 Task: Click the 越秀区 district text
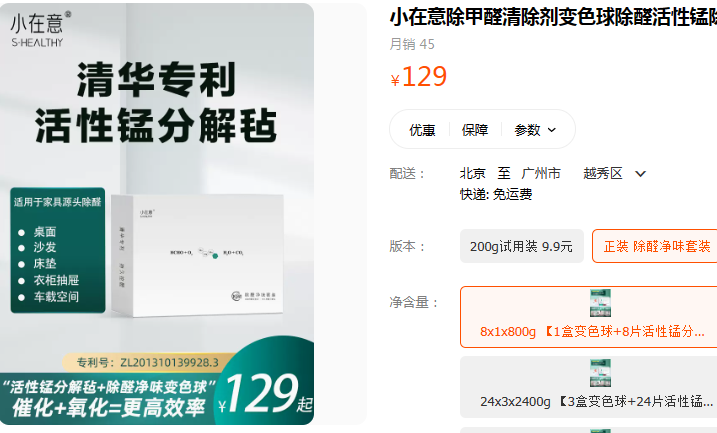pyautogui.click(x=603, y=173)
